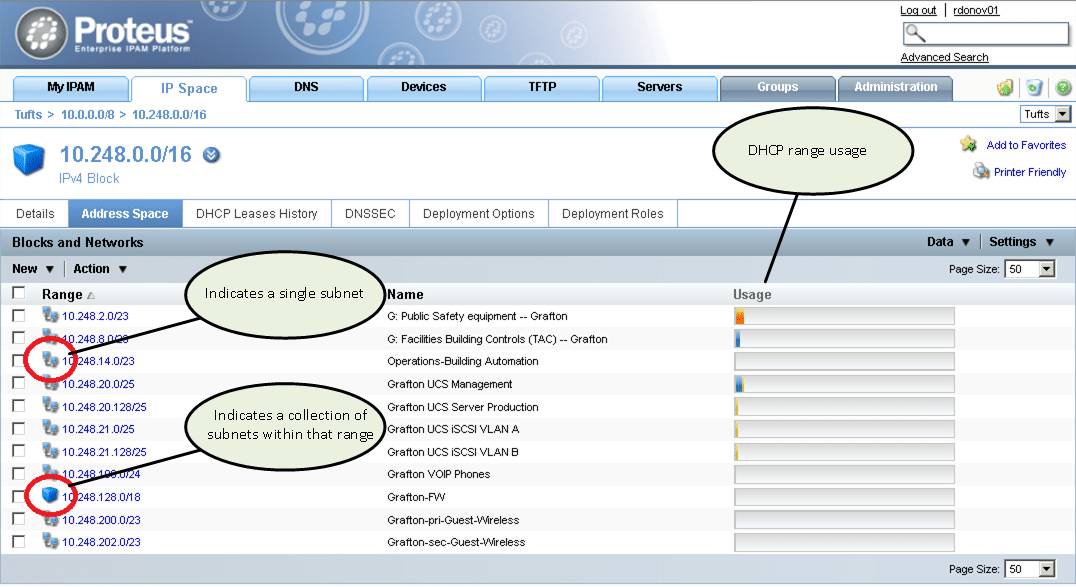Open the Administration tab
The image size is (1076, 587).
(894, 88)
